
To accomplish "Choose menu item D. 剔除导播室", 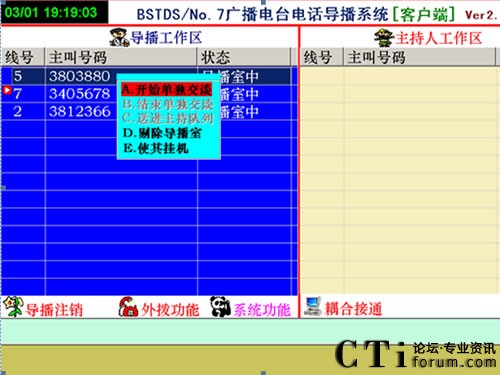I will (x=162, y=133).
